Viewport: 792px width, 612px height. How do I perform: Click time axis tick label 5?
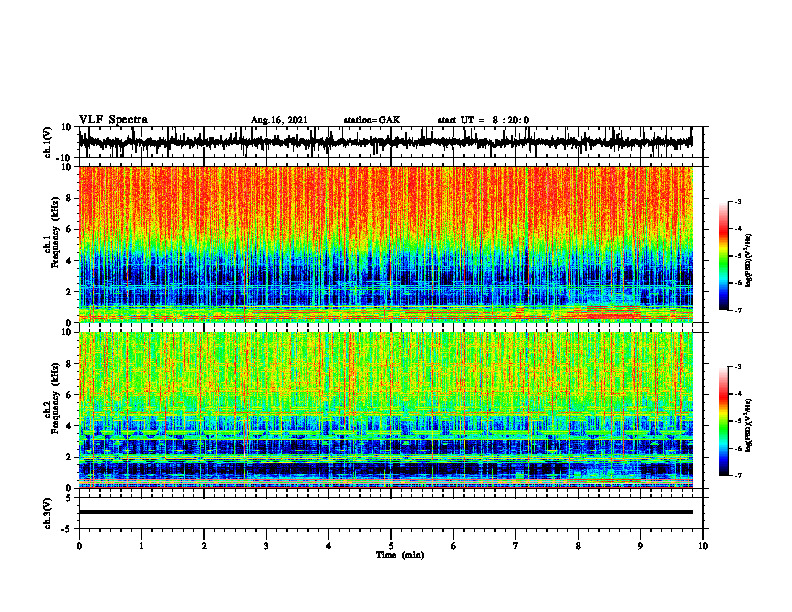point(391,546)
